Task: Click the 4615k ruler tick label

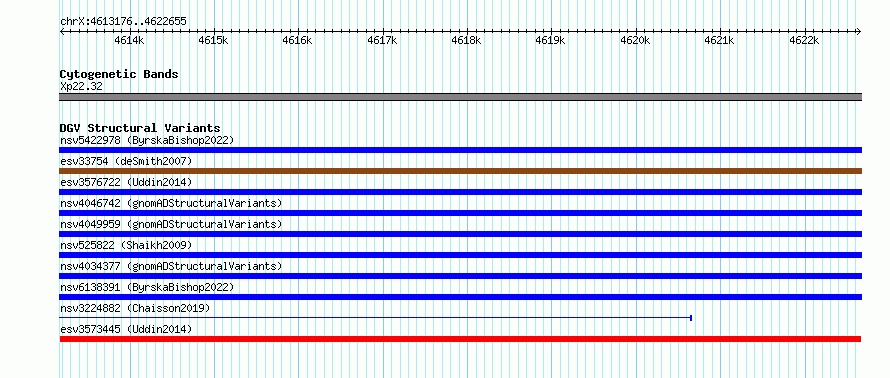Action: tap(213, 40)
